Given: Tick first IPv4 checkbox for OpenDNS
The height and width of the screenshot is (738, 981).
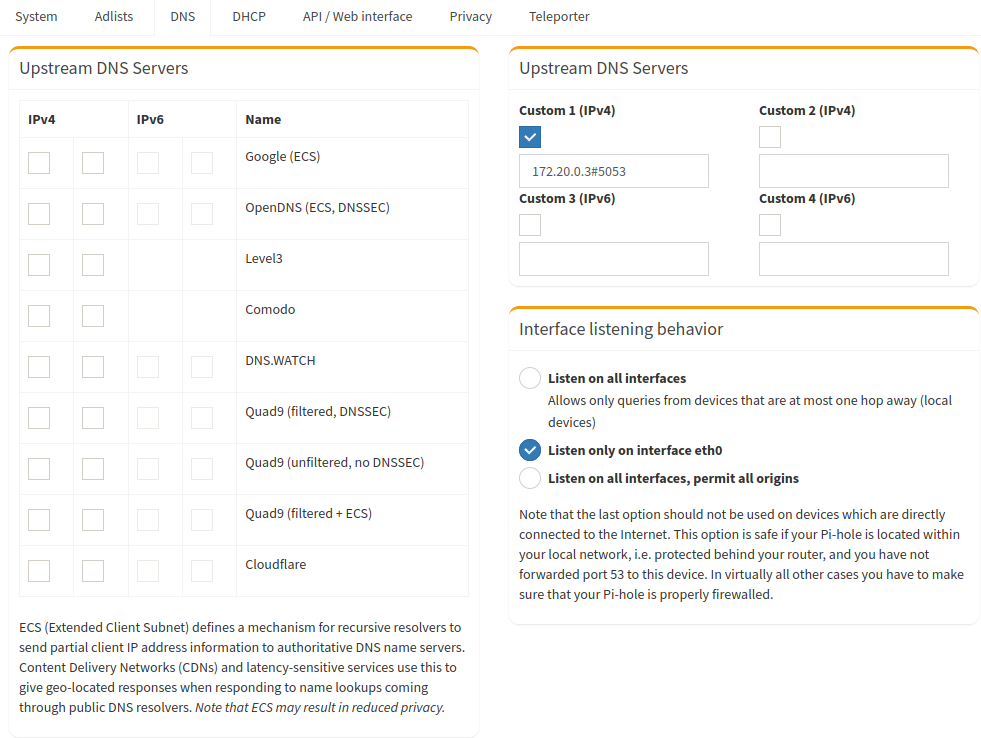Looking at the screenshot, I should tap(39, 214).
